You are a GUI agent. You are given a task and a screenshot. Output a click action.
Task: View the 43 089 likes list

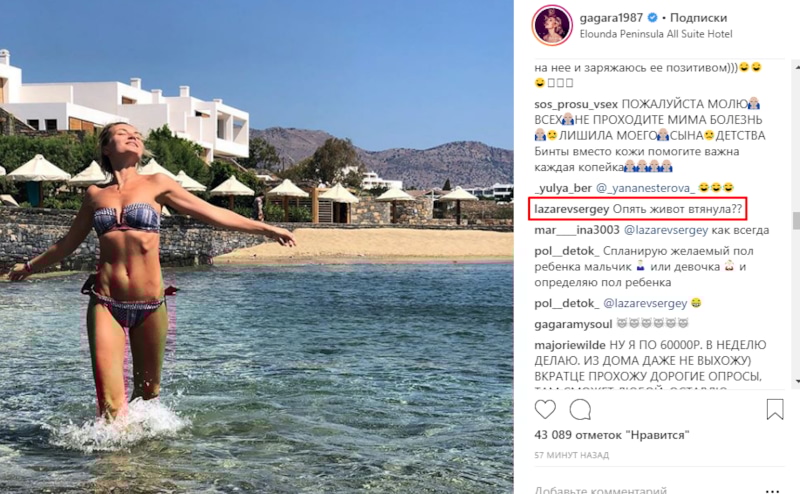click(x=612, y=435)
